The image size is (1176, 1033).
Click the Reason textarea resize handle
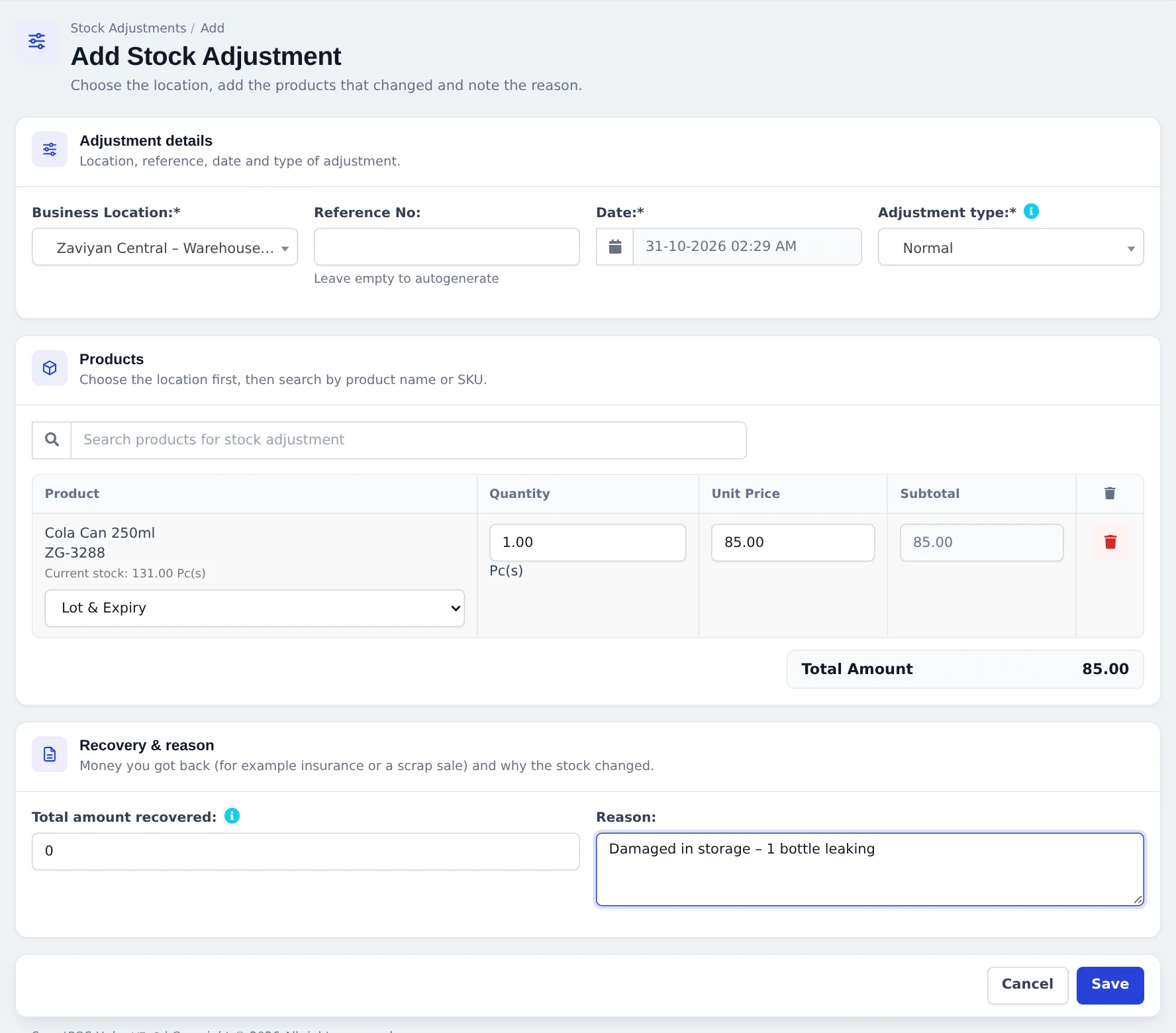pyautogui.click(x=1138, y=899)
